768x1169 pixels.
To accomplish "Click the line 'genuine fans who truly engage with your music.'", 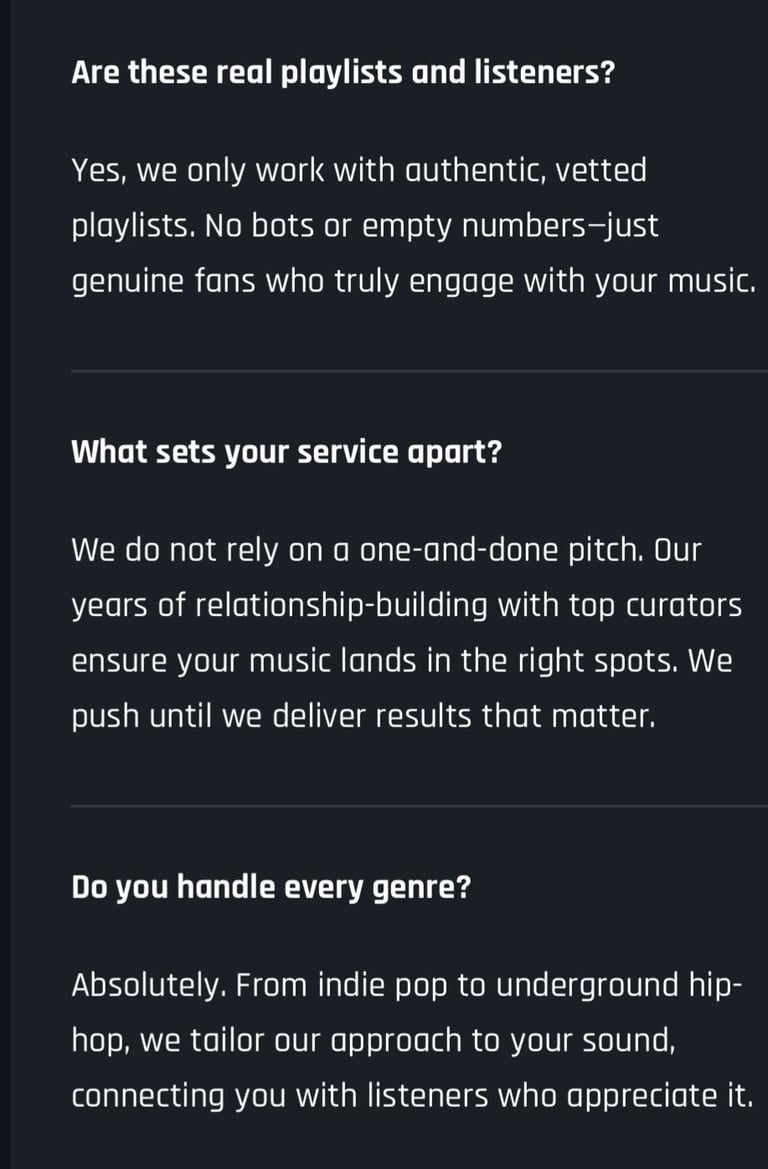I will point(414,282).
